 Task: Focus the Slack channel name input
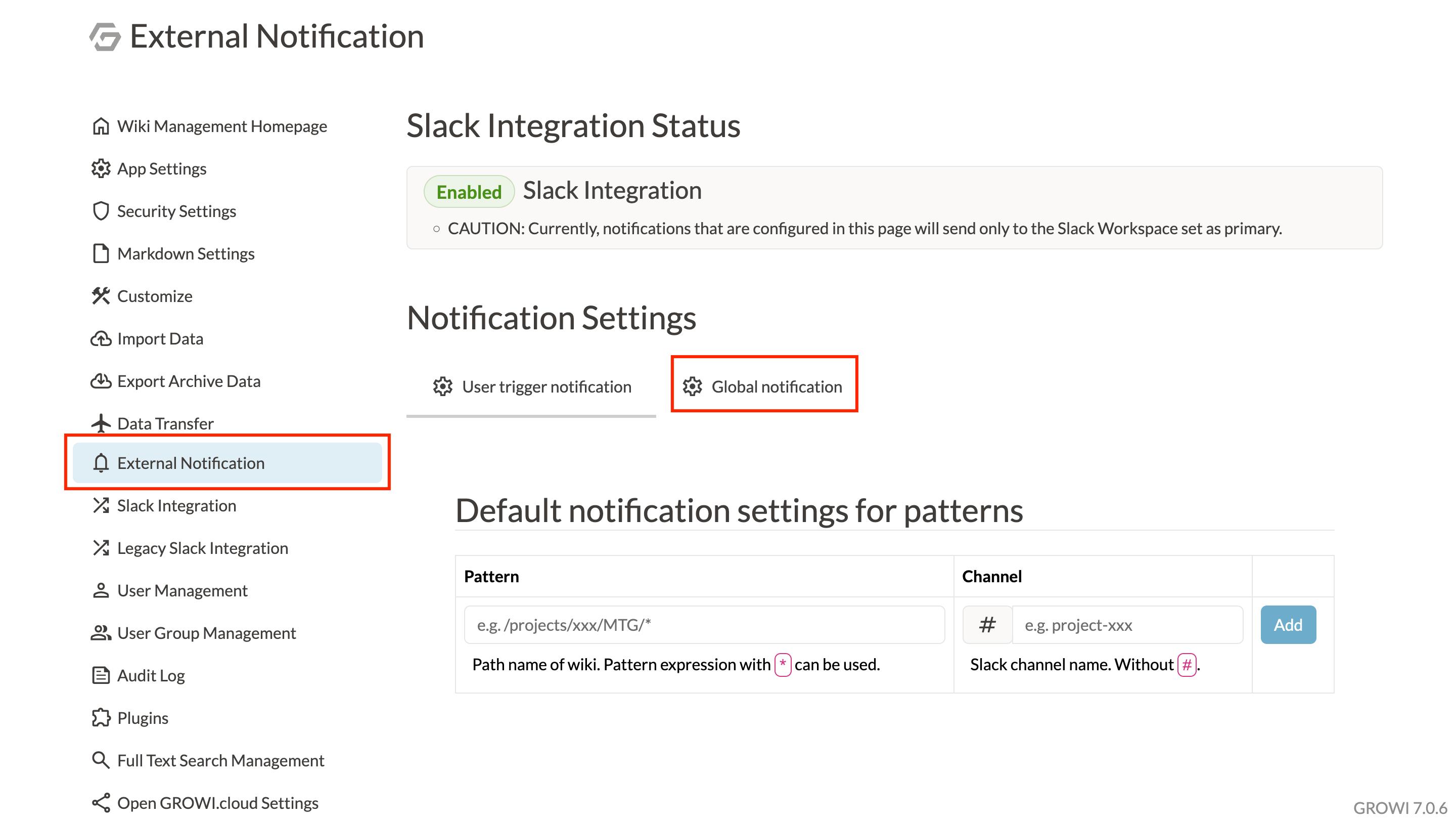[1127, 625]
